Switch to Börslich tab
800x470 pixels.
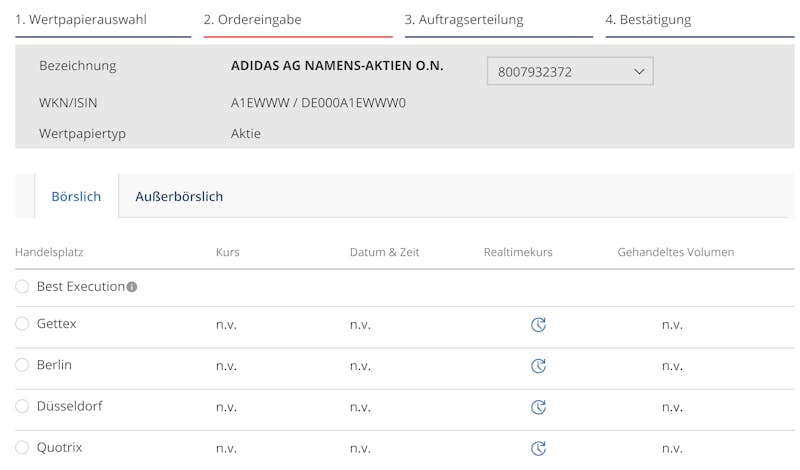[x=77, y=196]
